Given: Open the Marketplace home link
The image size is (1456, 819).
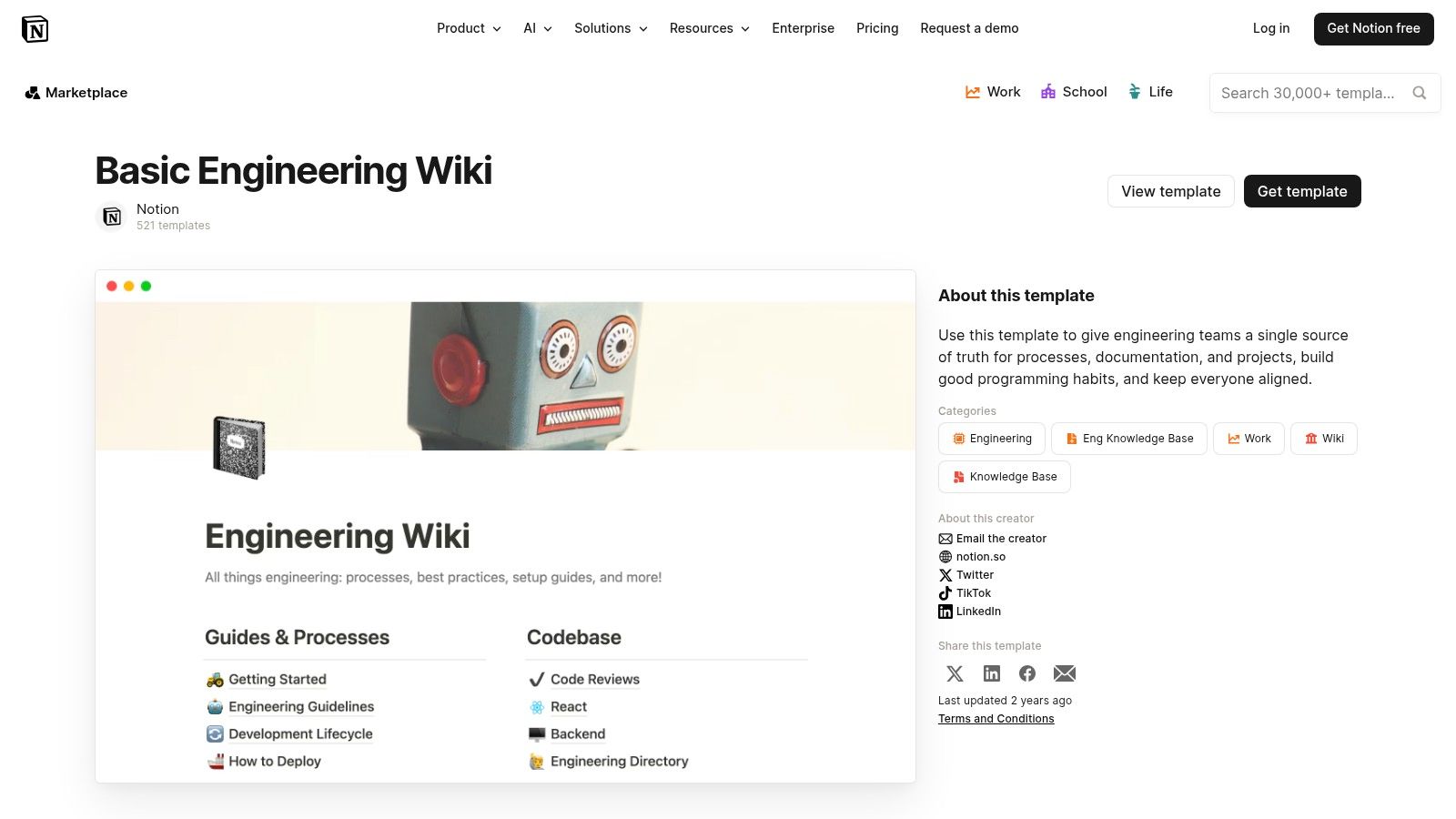Looking at the screenshot, I should pyautogui.click(x=76, y=93).
